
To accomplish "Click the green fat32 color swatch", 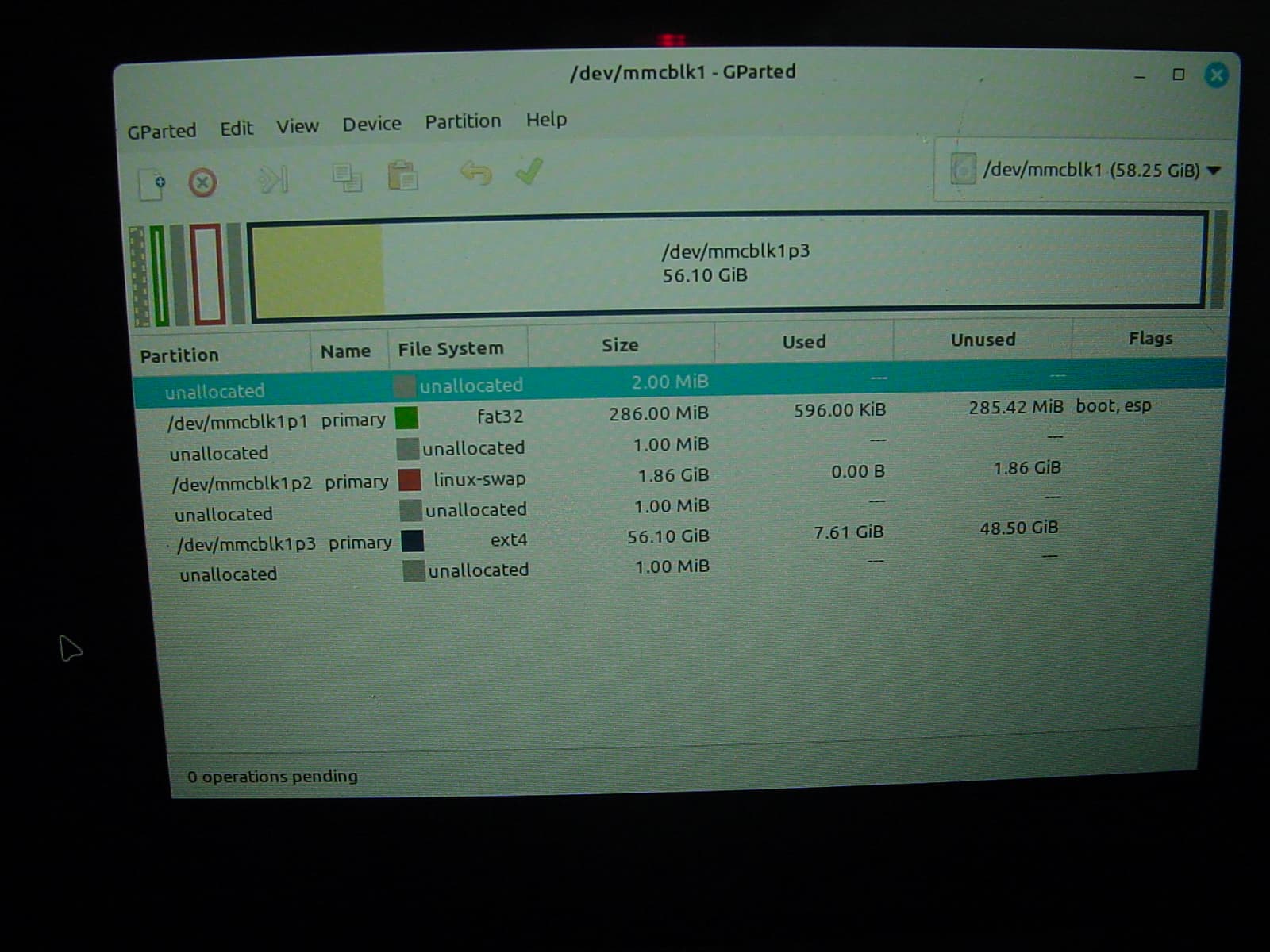I will [x=406, y=417].
